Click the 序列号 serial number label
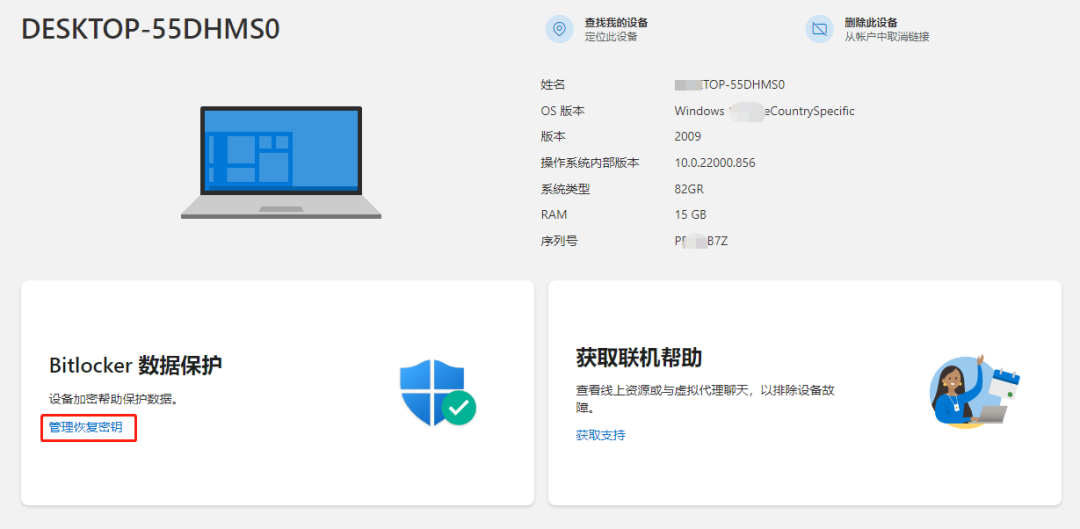Screen dimensions: 1080x529 pos(559,241)
